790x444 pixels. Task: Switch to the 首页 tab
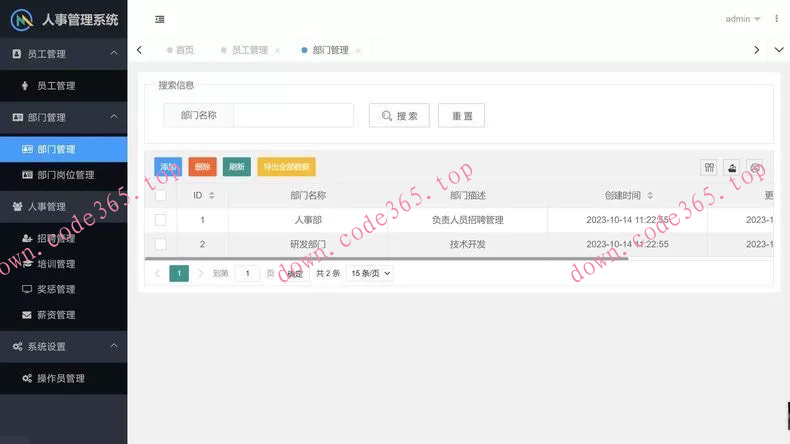click(x=180, y=50)
